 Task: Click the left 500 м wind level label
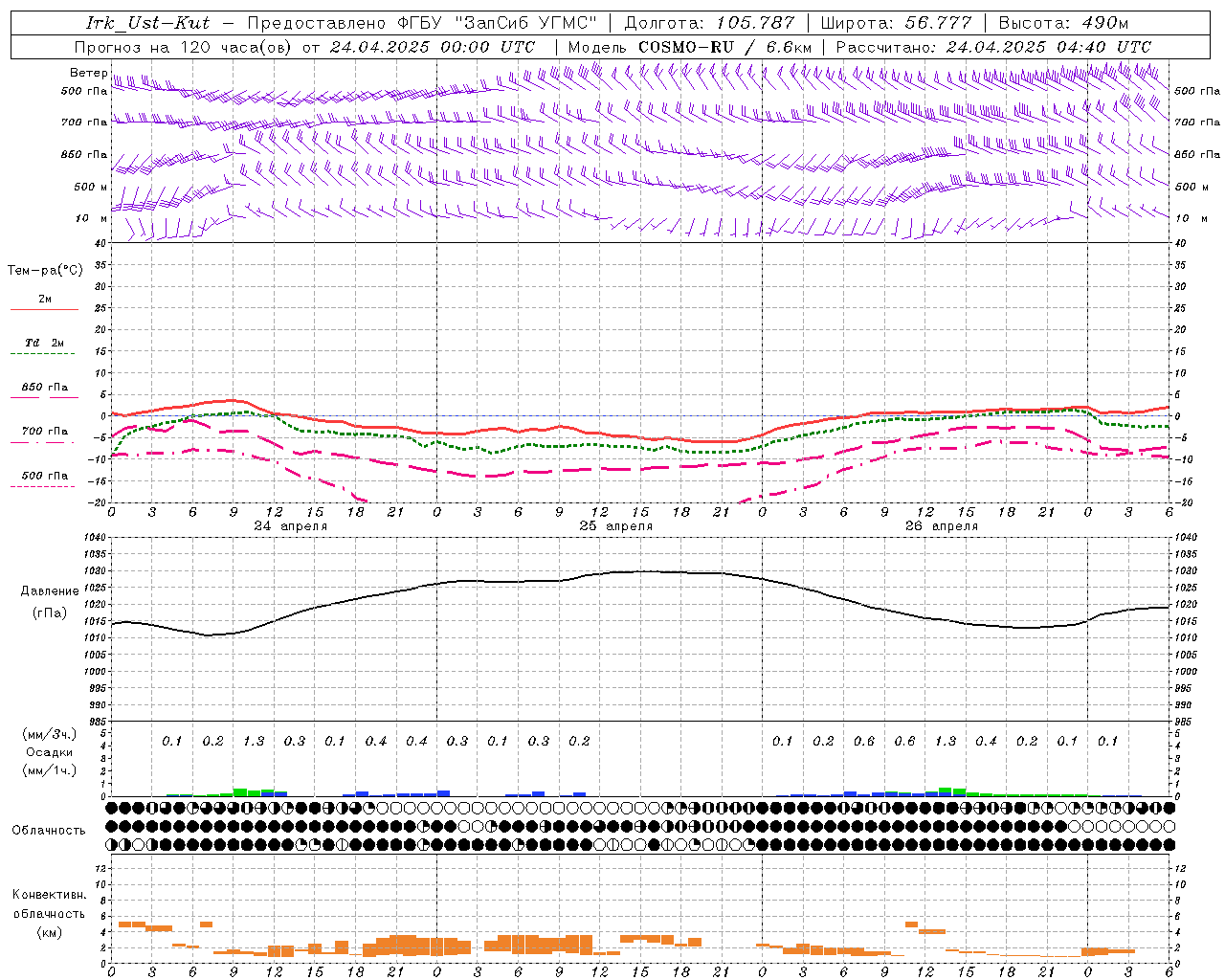point(91,188)
